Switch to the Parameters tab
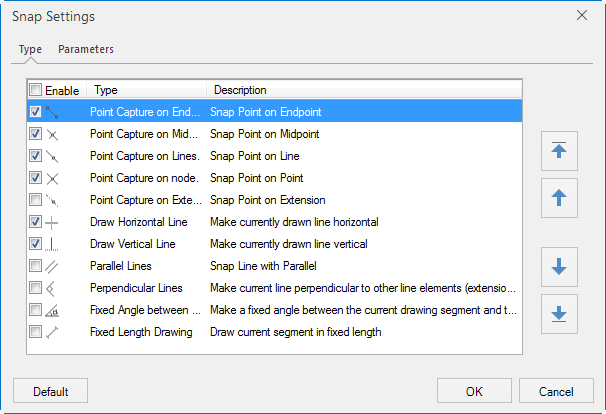Image resolution: width=606 pixels, height=414 pixels. point(85,49)
